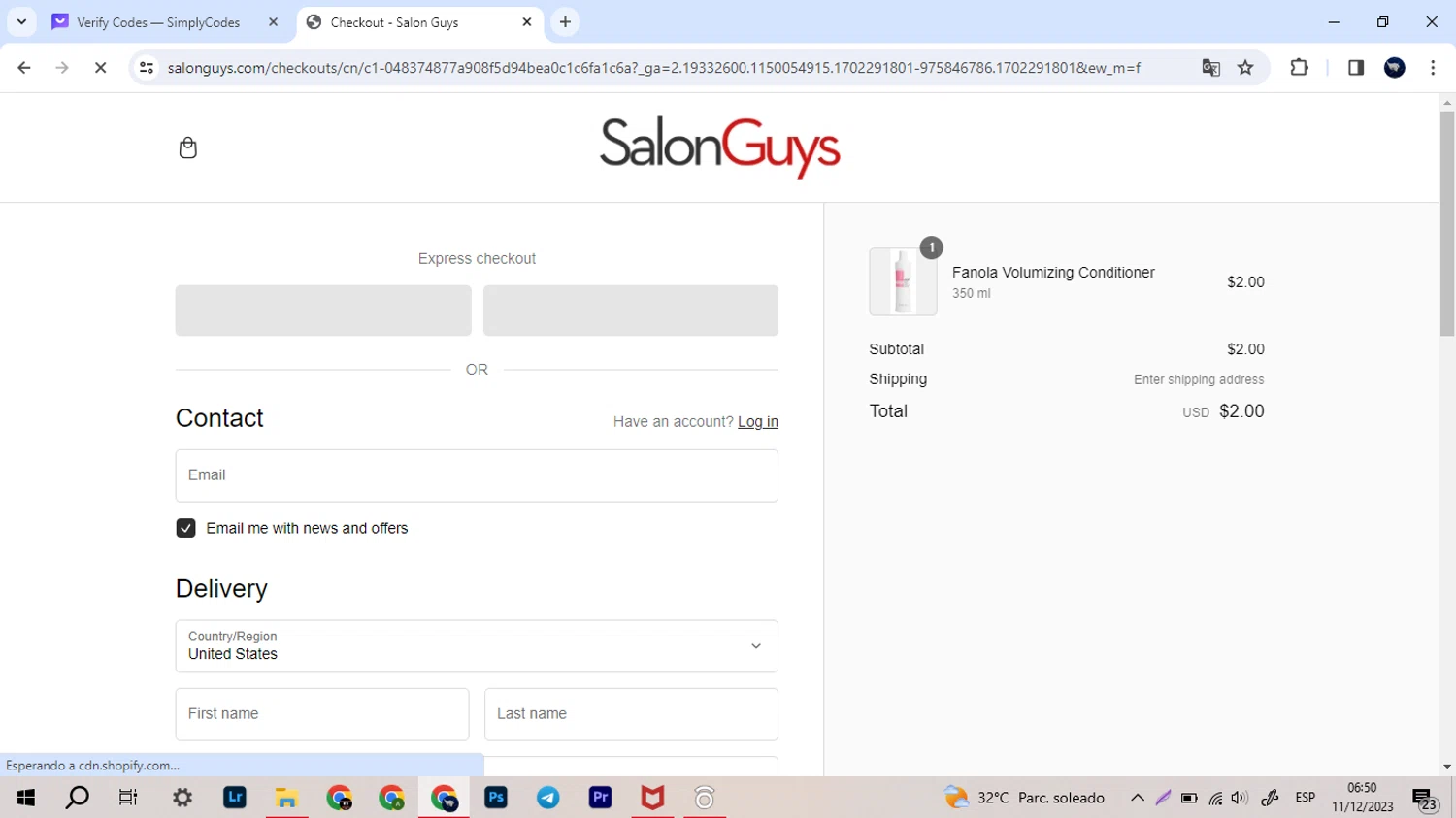Image resolution: width=1456 pixels, height=818 pixels.
Task: Close the Checkout - Salon Guys tab
Action: (527, 22)
